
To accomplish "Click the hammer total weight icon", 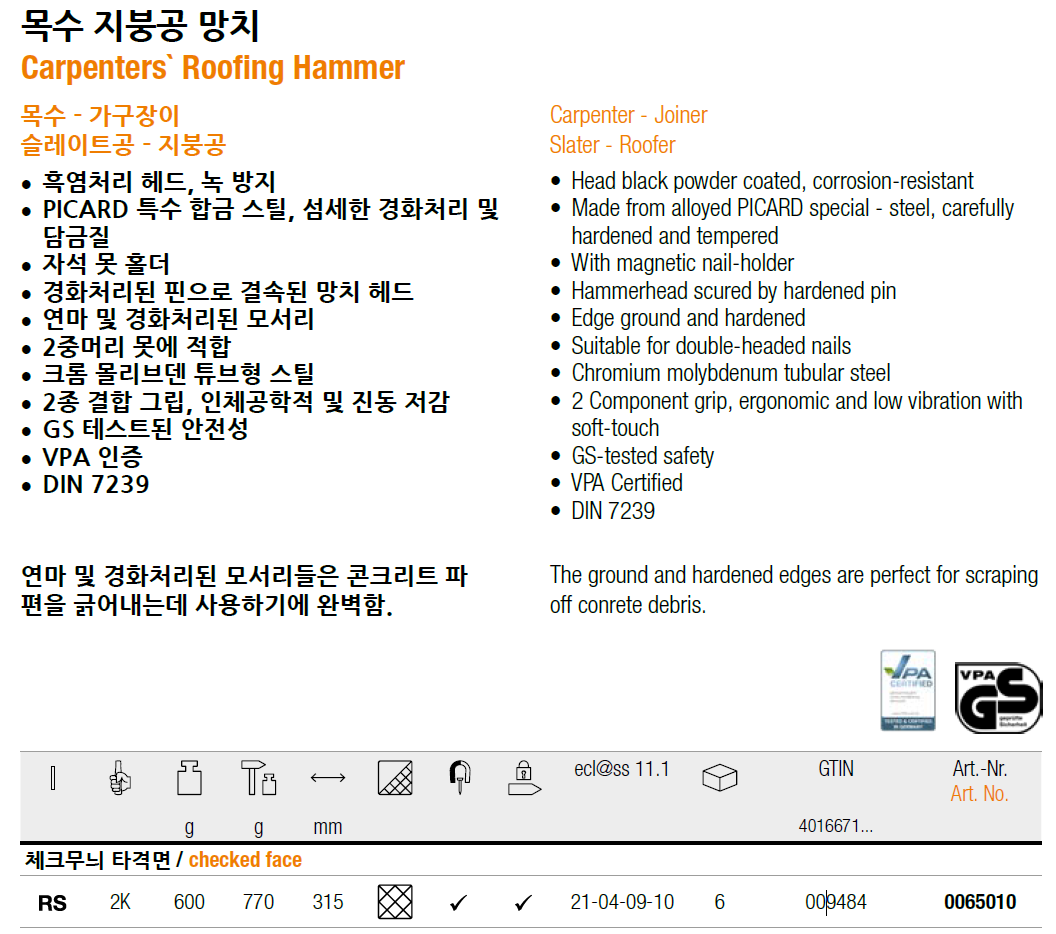I will point(259,778).
